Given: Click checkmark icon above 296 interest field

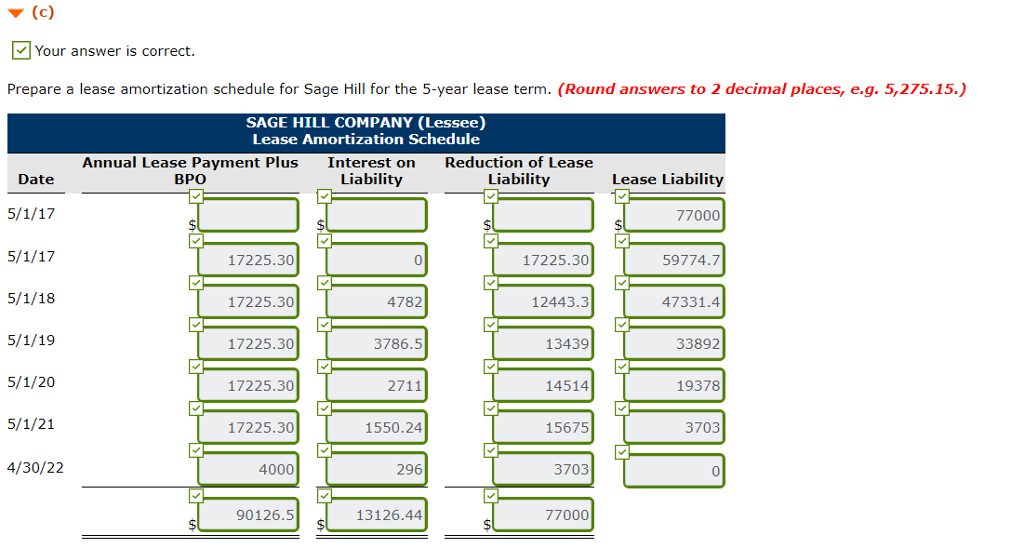Looking at the screenshot, I should (x=325, y=449).
